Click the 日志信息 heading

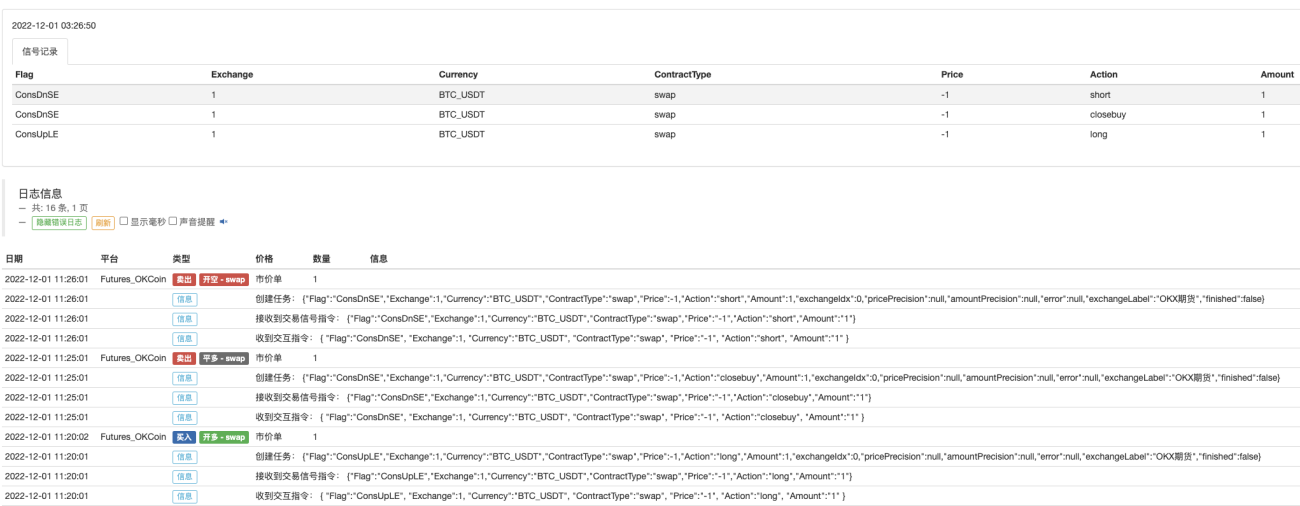point(41,193)
